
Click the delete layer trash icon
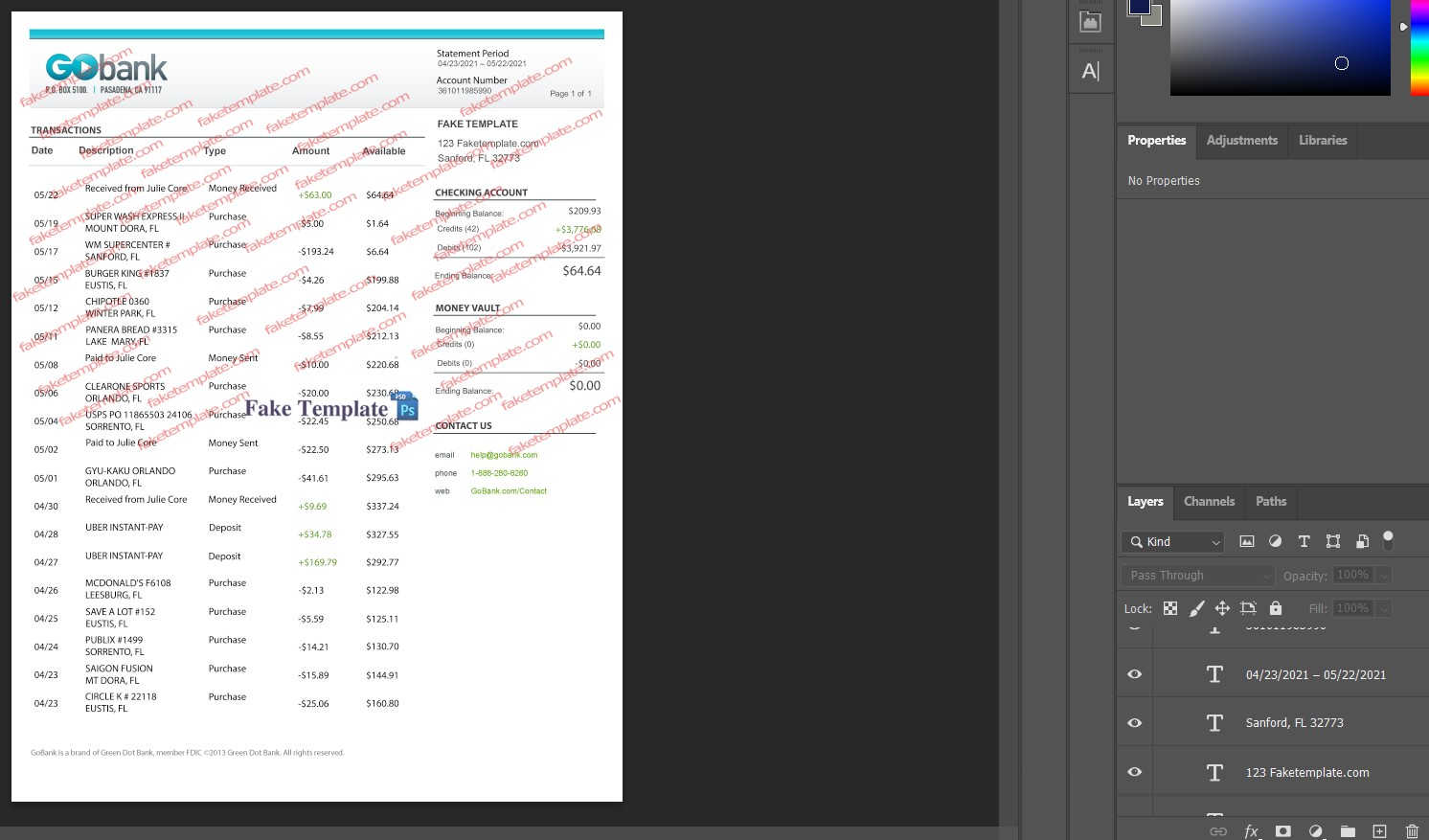pyautogui.click(x=1412, y=831)
